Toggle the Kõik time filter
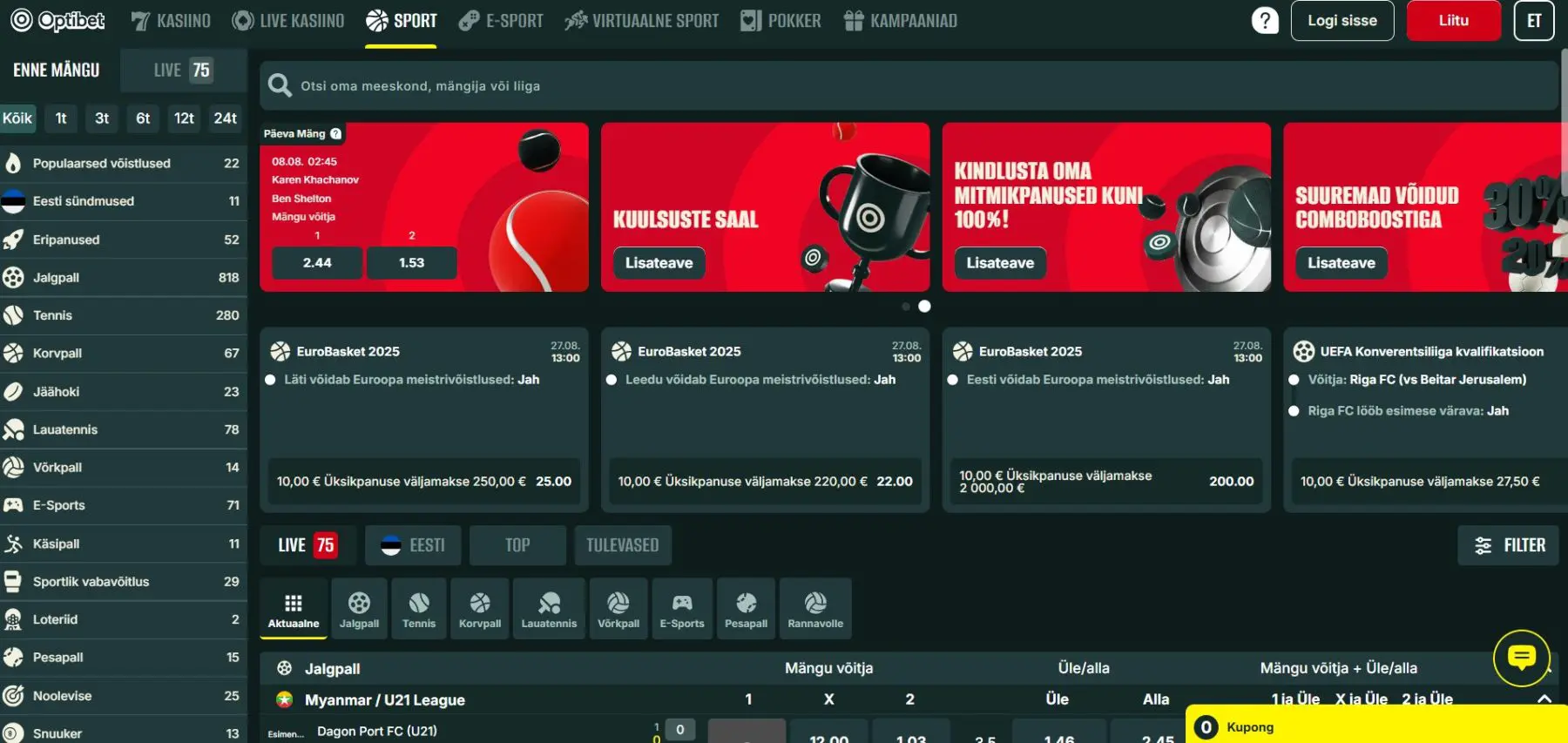 (x=17, y=118)
